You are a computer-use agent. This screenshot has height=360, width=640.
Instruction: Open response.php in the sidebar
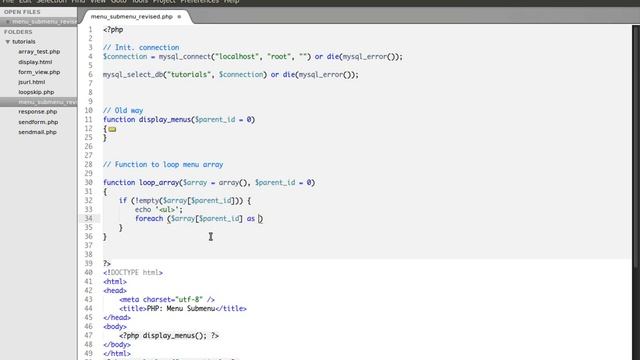pyautogui.click(x=38, y=112)
